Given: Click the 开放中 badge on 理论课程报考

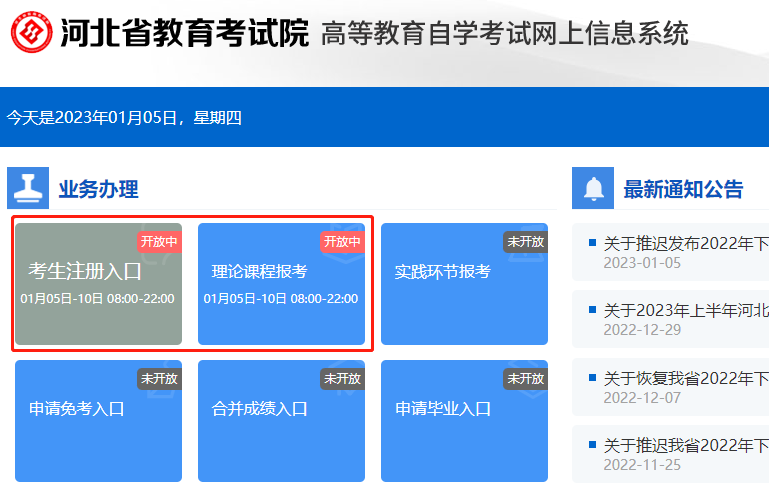Looking at the screenshot, I should pyautogui.click(x=342, y=242).
